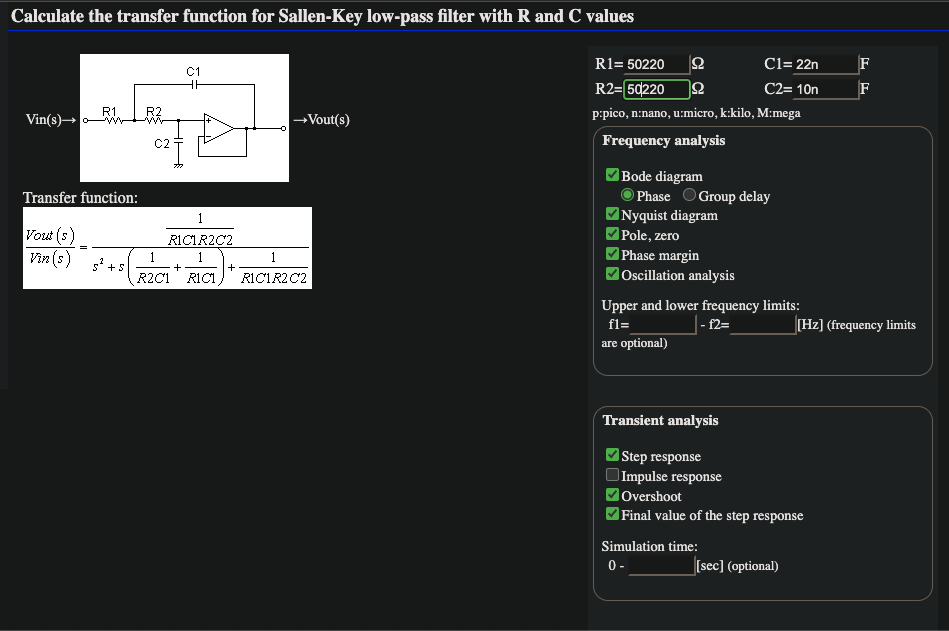The image size is (949, 631).
Task: Select the Group delay radio button
Action: (689, 196)
